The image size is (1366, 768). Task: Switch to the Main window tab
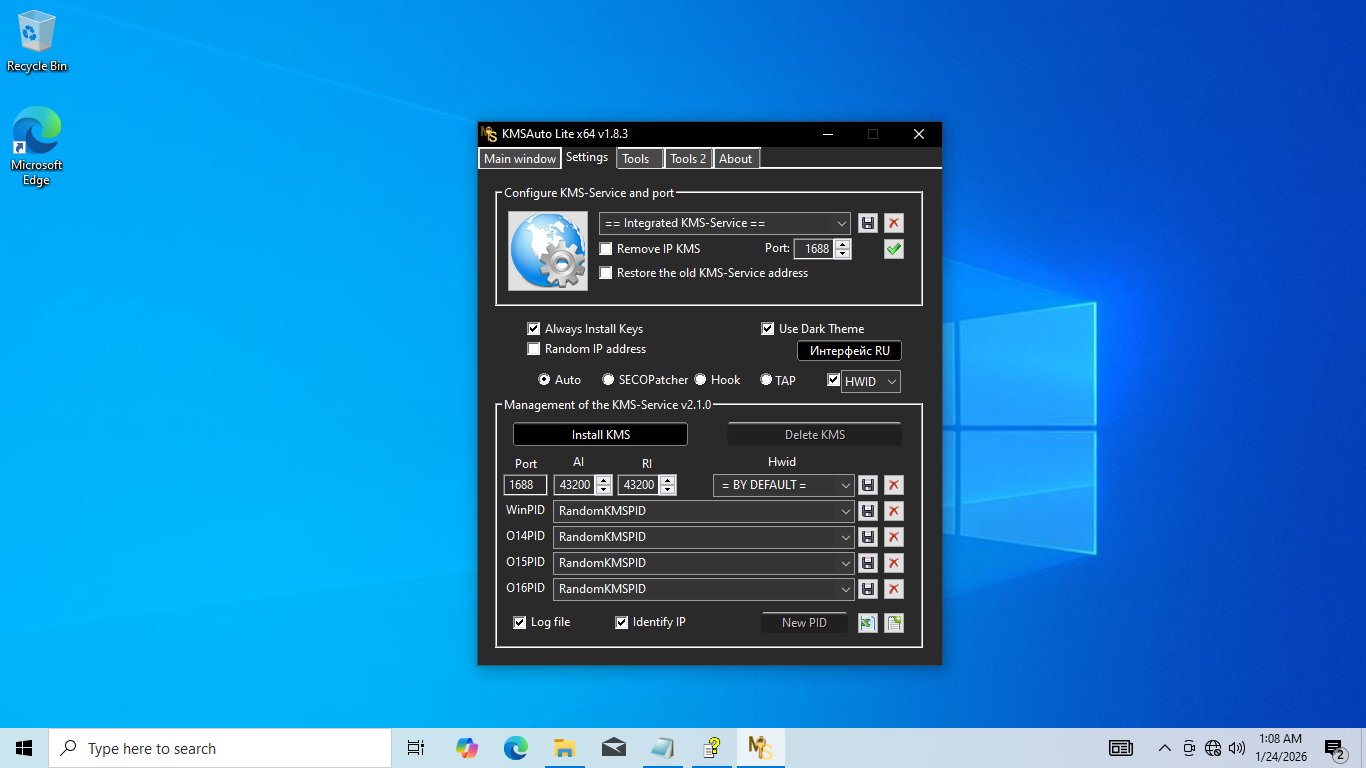click(x=519, y=159)
